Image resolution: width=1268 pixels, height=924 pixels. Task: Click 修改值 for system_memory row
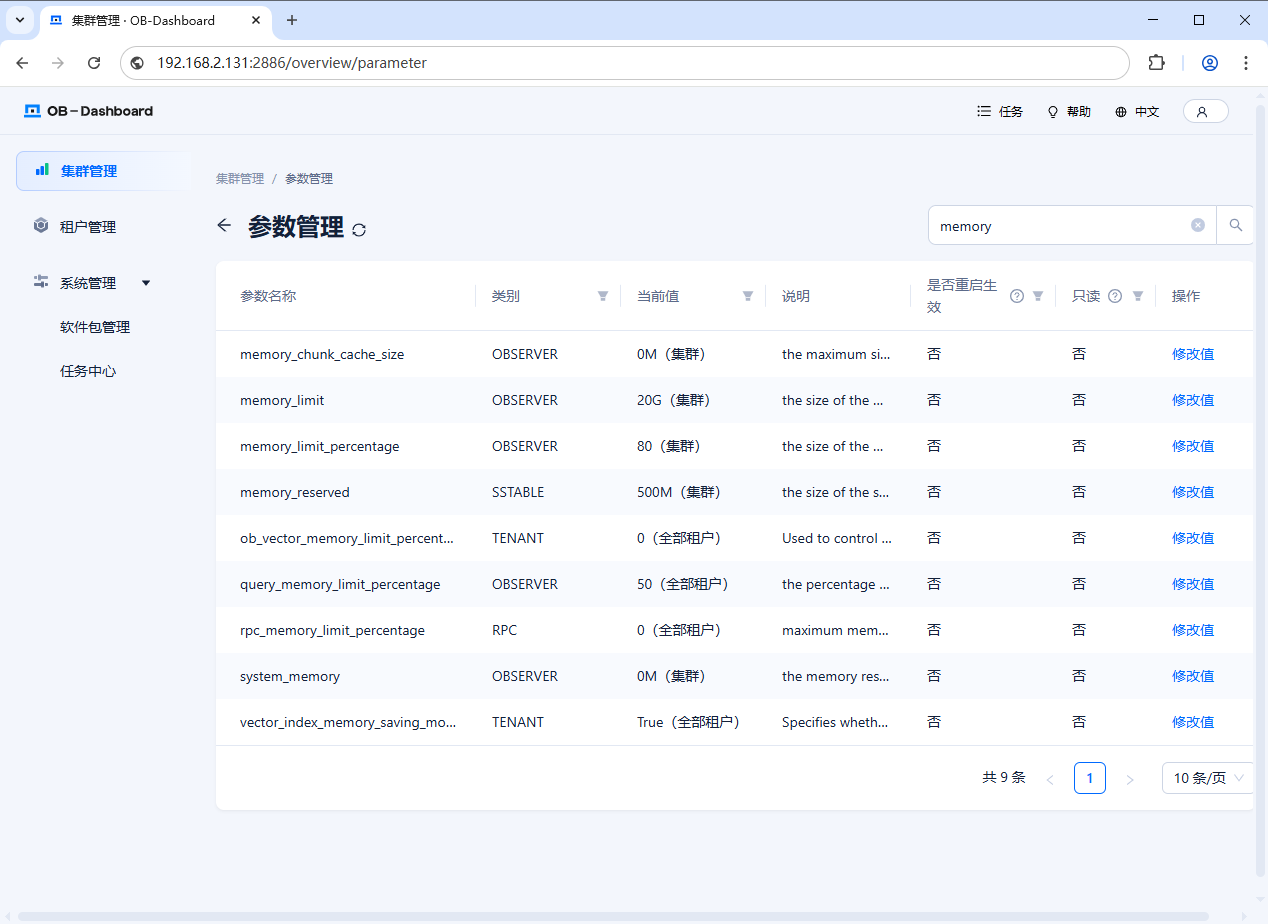[1193, 676]
